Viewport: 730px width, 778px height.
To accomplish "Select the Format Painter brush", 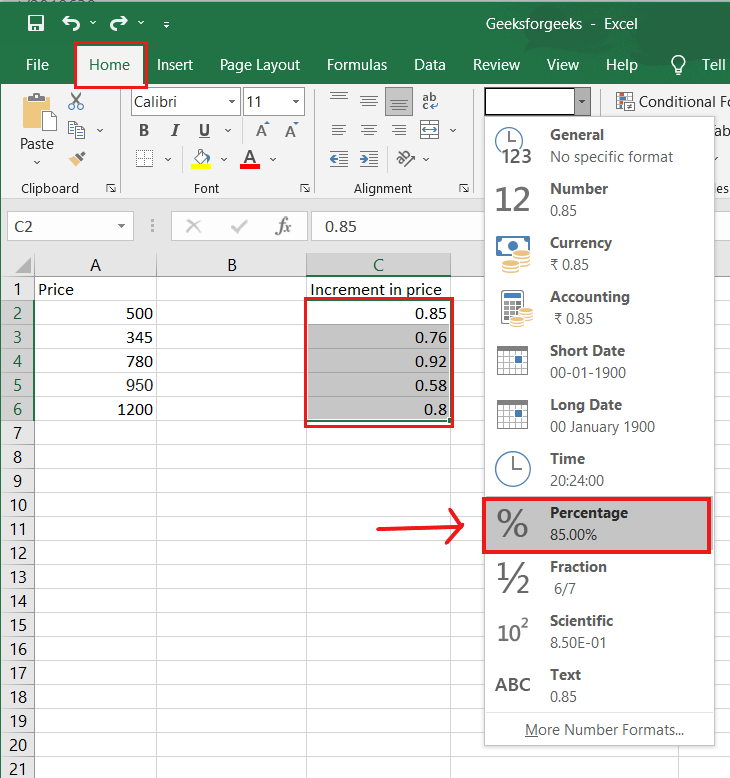I will (76, 158).
